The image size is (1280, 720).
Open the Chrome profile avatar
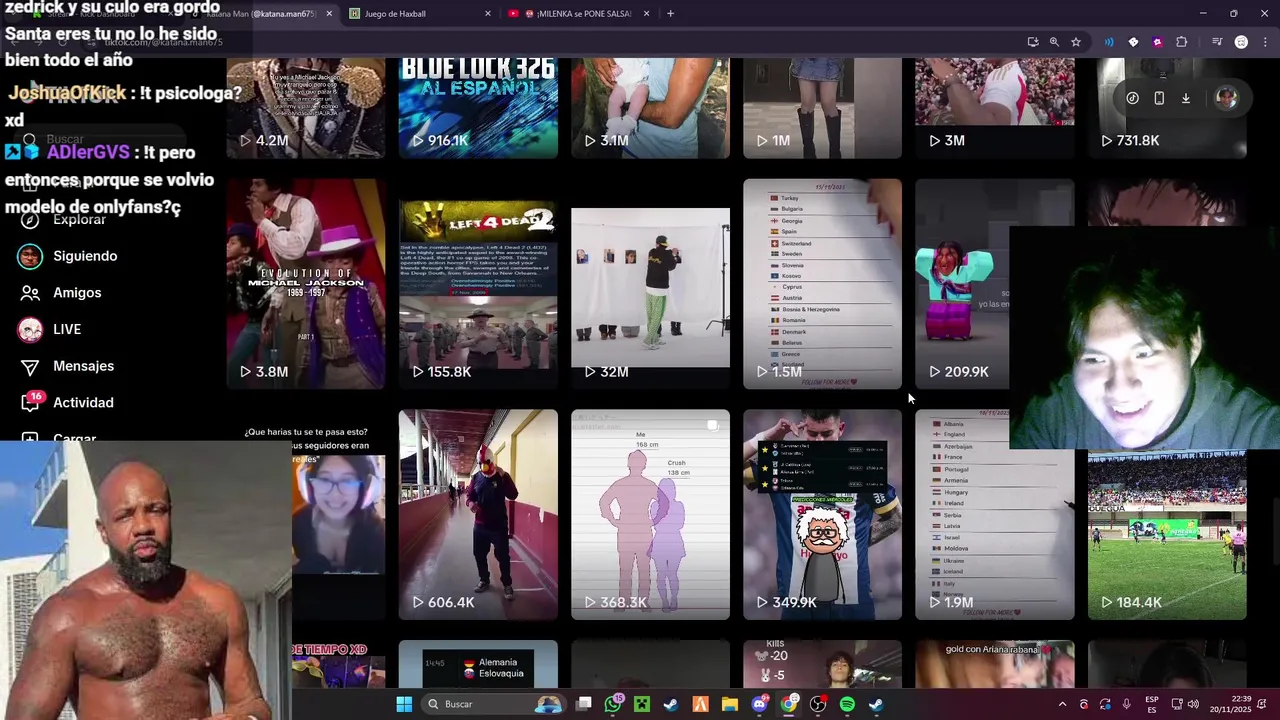pos(1241,42)
